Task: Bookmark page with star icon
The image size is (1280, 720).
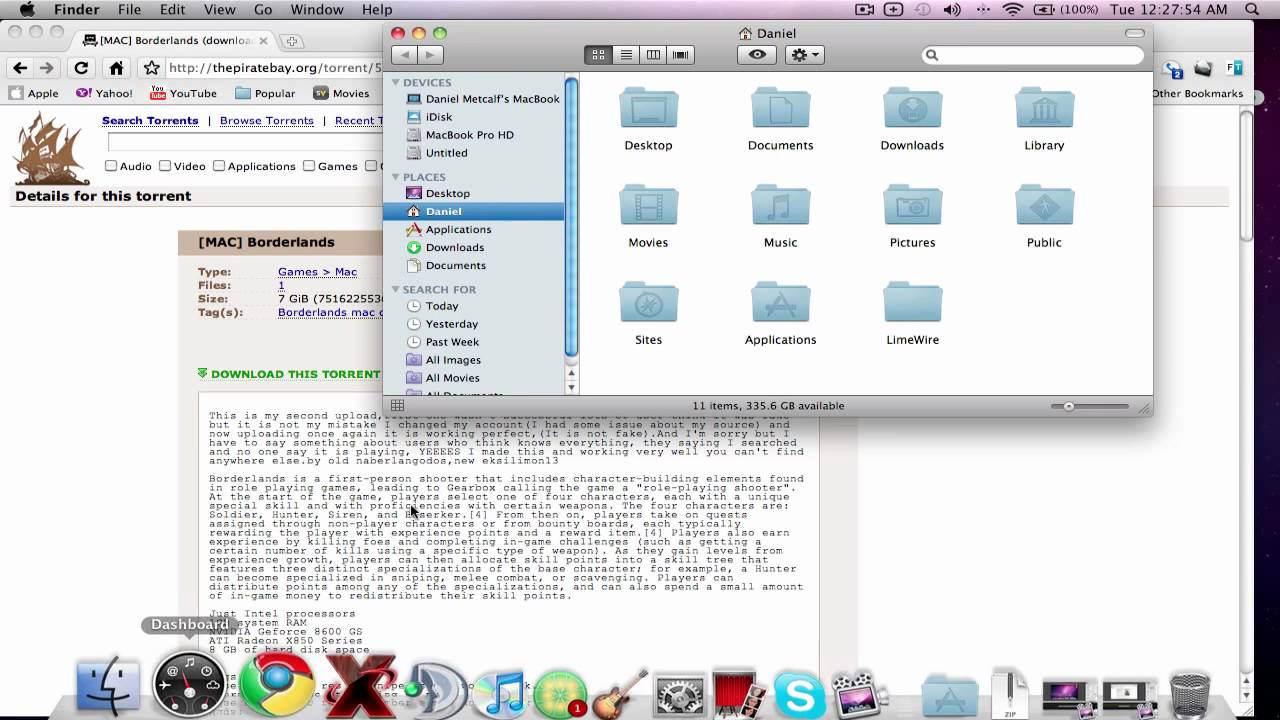Action: (x=151, y=68)
